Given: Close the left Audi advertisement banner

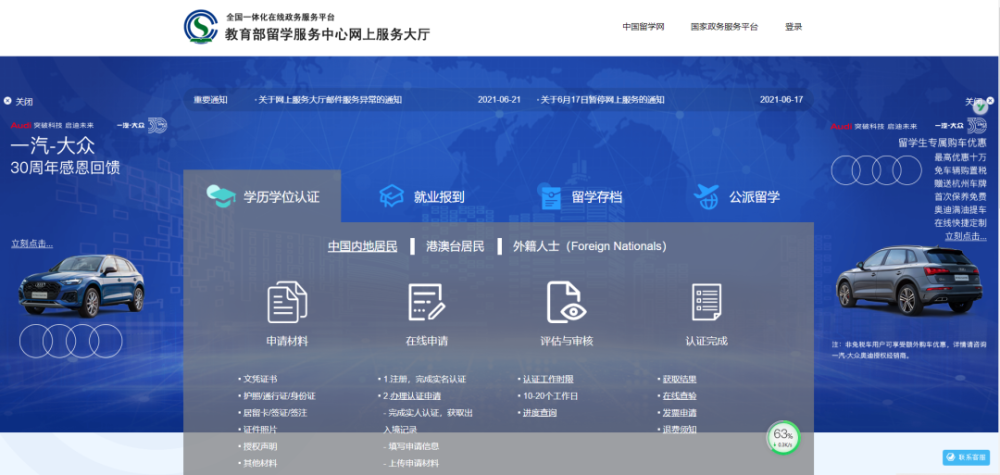Looking at the screenshot, I should point(18,101).
